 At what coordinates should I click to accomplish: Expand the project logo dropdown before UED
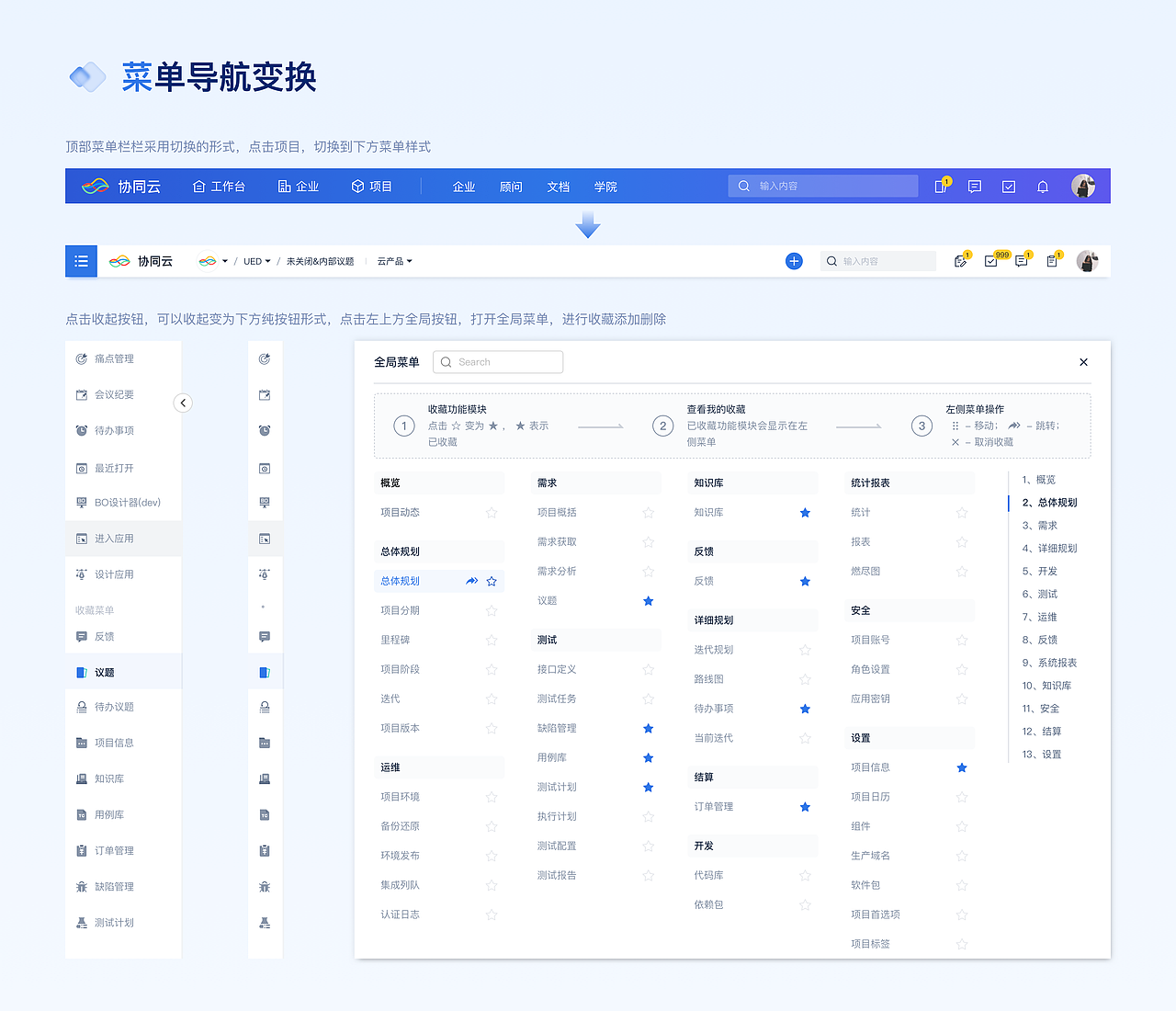click(213, 261)
